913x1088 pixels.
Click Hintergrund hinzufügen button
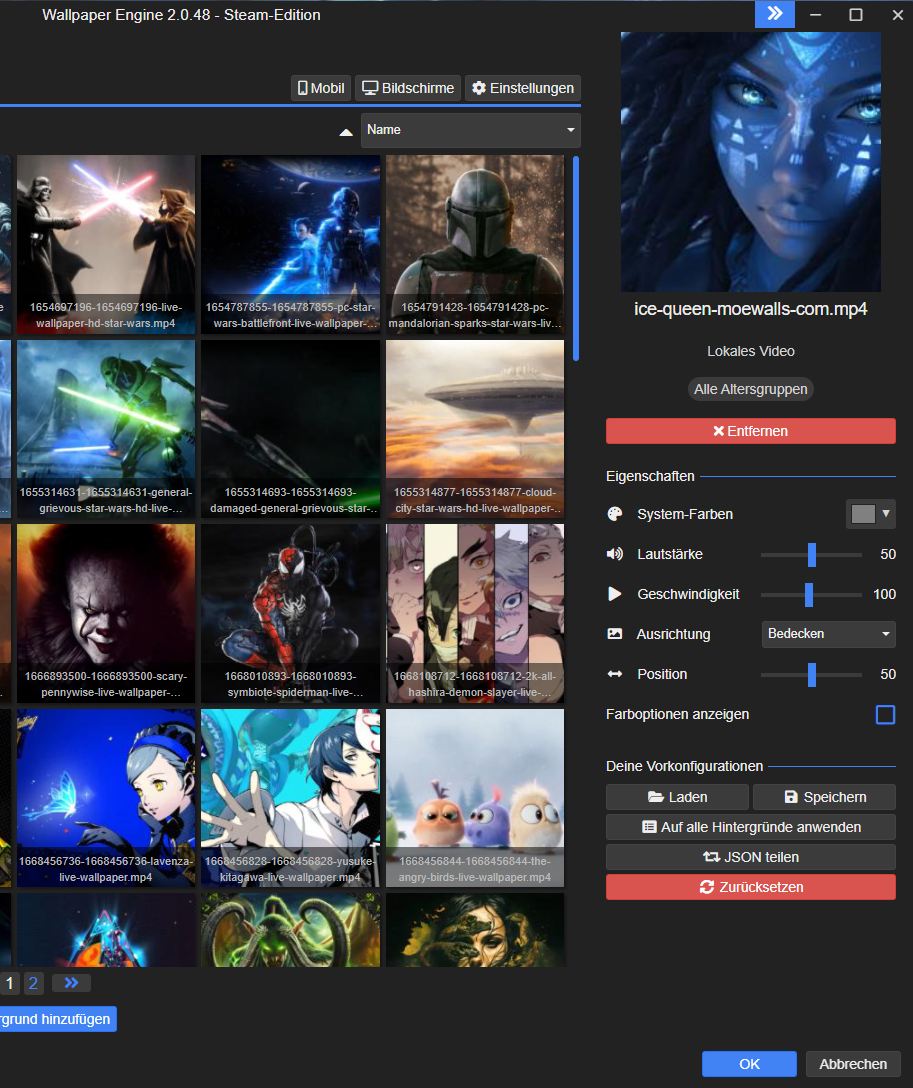58,1019
